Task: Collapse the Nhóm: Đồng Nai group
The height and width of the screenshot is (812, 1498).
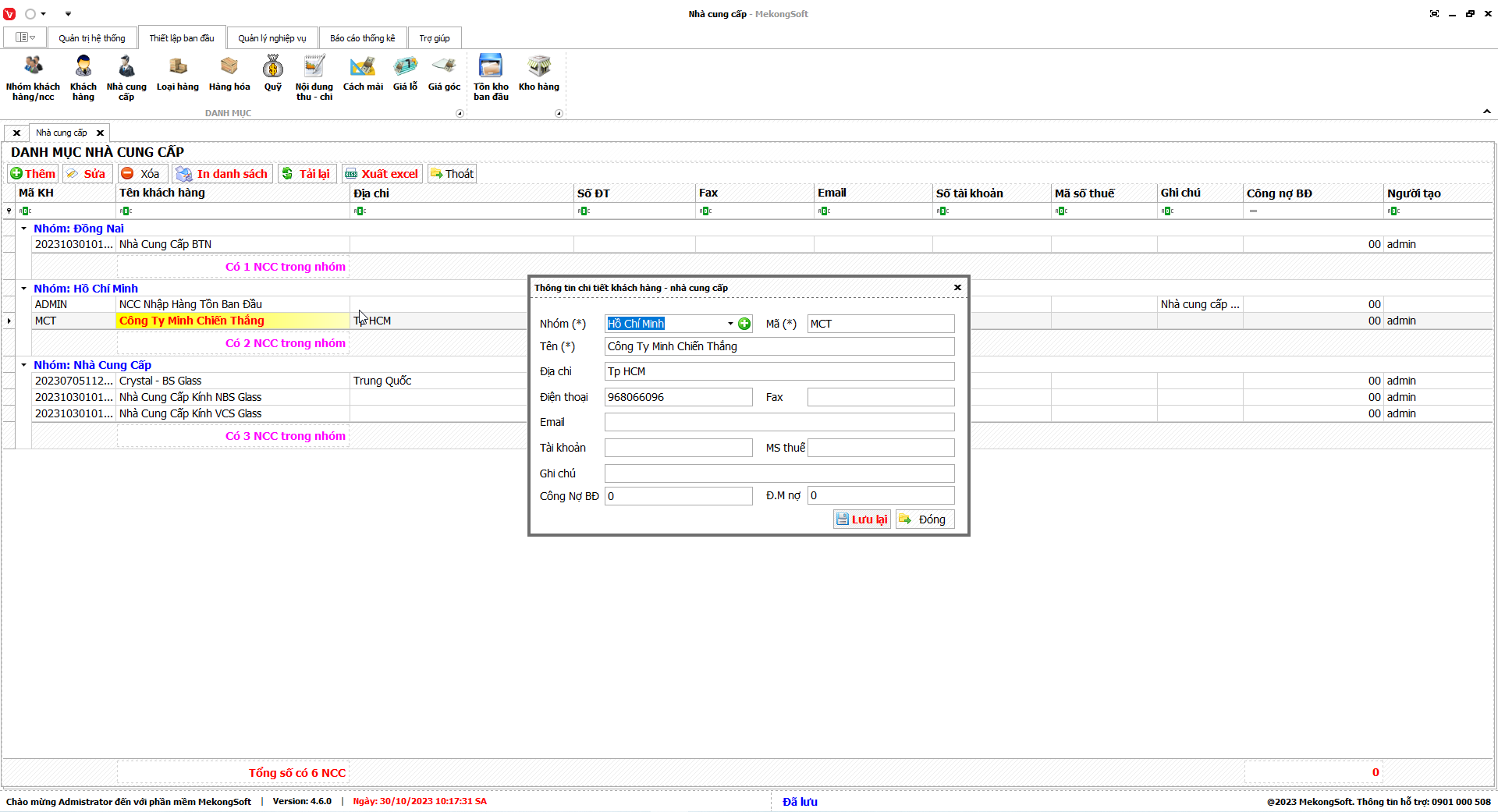Action: [x=24, y=229]
